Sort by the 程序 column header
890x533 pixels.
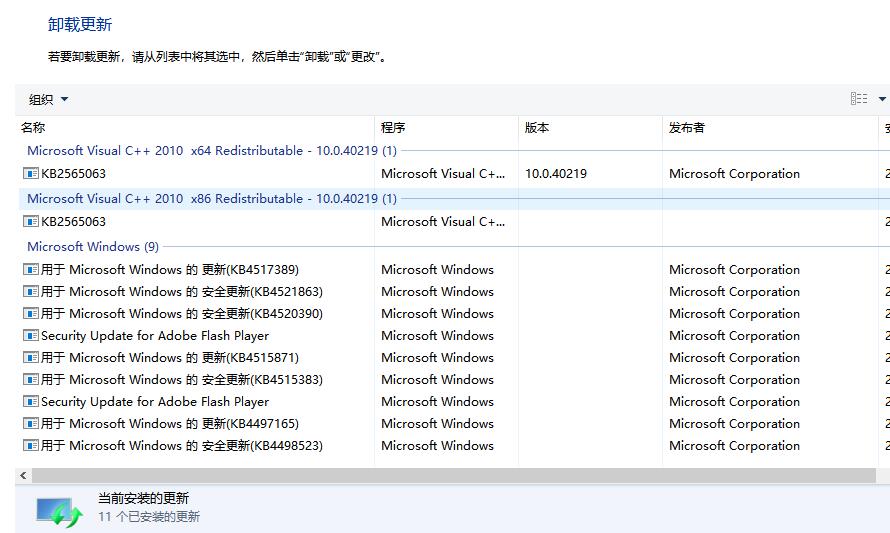(x=393, y=128)
